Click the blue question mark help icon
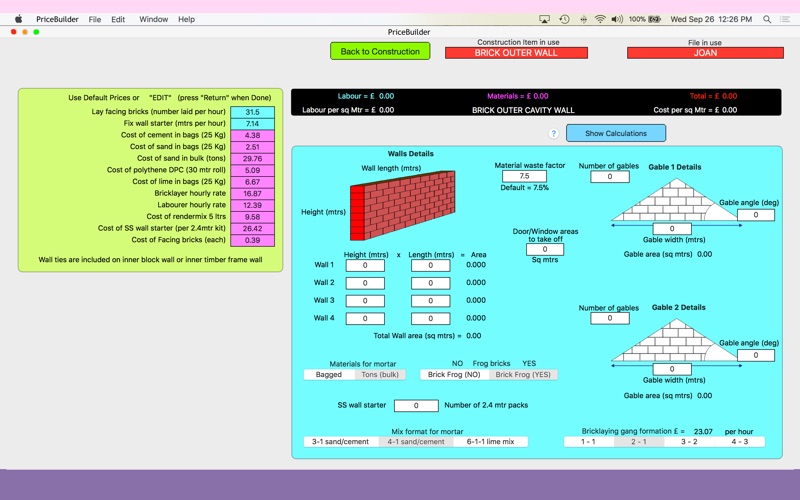This screenshot has height=500, width=800. pos(554,134)
